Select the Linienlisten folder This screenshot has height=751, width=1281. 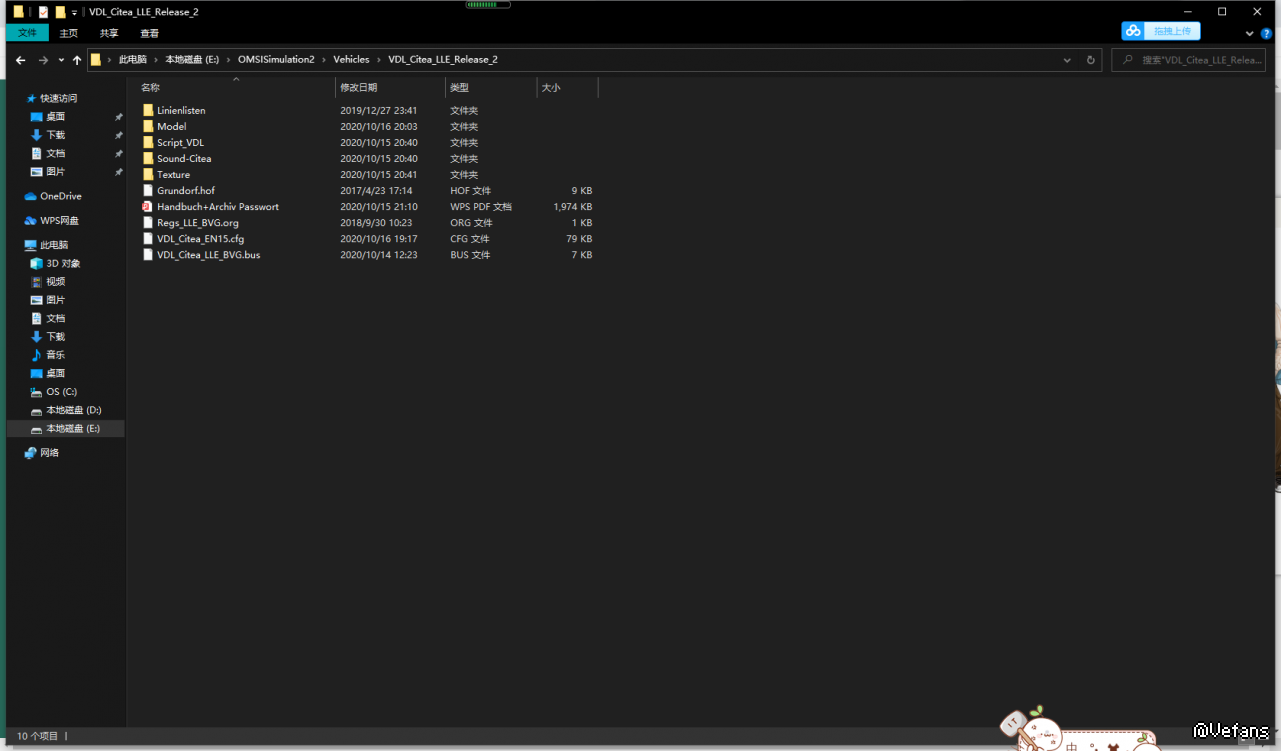[181, 110]
